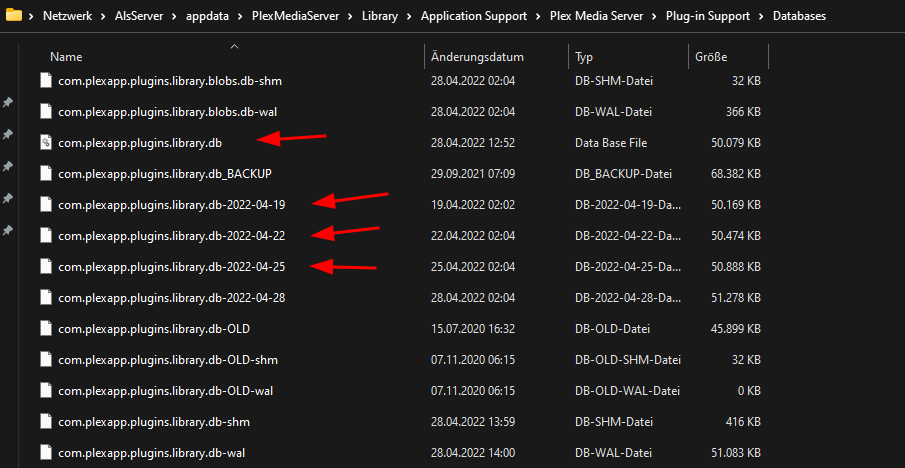Click file icon of library.db-OLD
905x468 pixels.
click(46, 329)
